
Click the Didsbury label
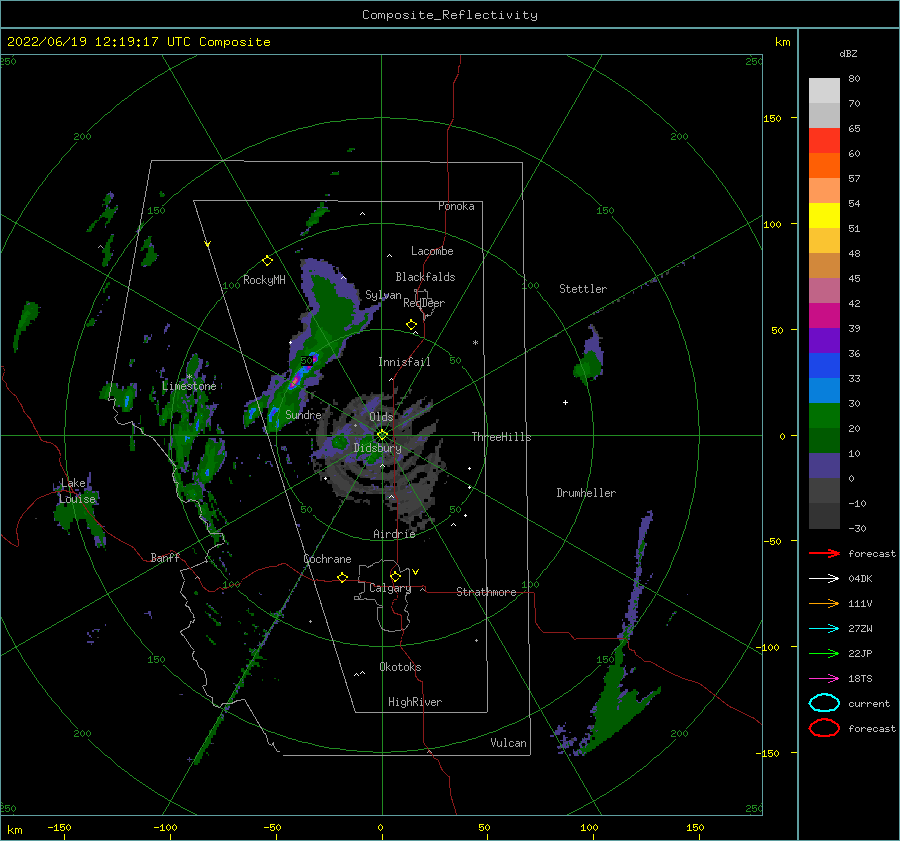pos(377,448)
